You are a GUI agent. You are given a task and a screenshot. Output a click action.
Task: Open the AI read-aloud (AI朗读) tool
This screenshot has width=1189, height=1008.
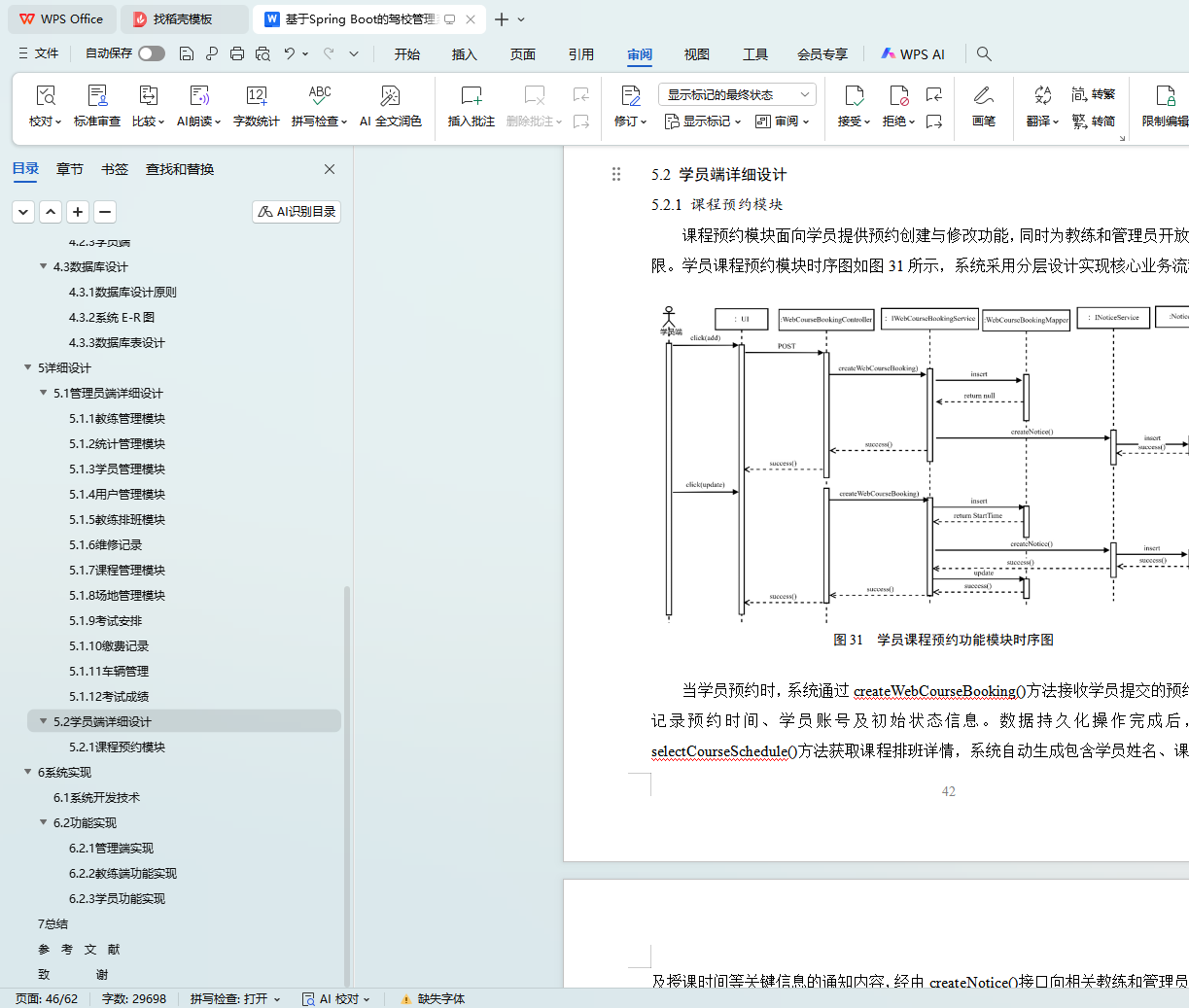[198, 96]
